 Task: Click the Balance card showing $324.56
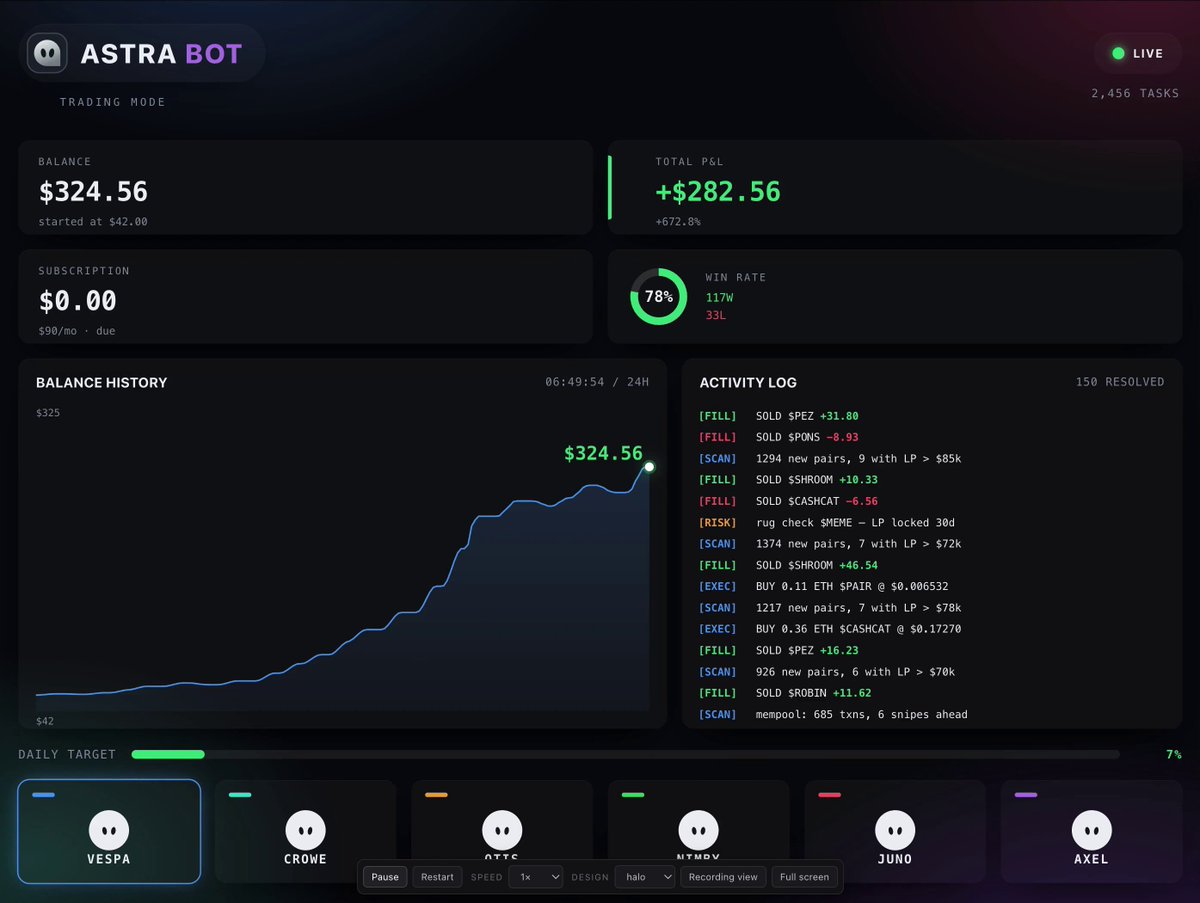pos(305,187)
